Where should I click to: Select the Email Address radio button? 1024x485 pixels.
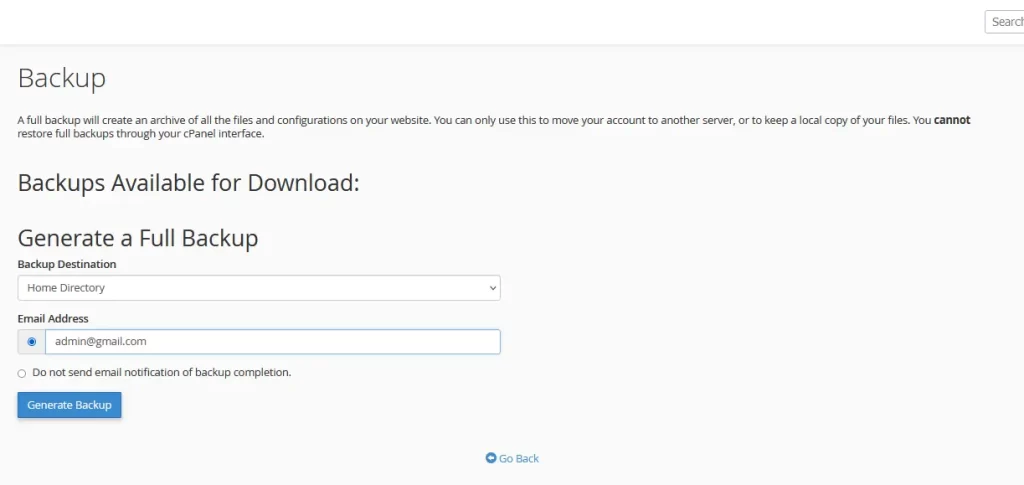pyautogui.click(x=31, y=341)
